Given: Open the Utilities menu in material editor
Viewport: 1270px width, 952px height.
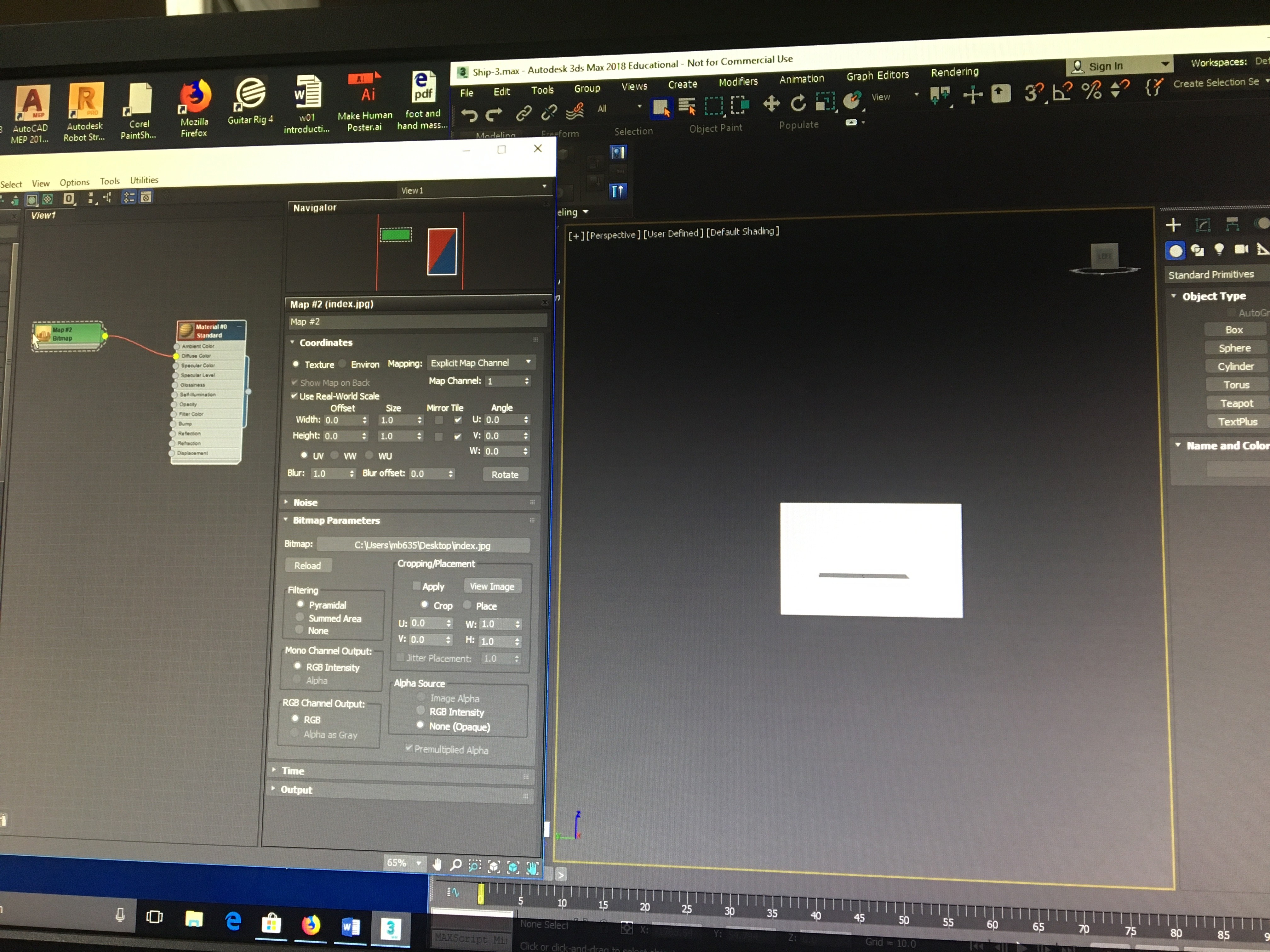Looking at the screenshot, I should click(x=144, y=180).
